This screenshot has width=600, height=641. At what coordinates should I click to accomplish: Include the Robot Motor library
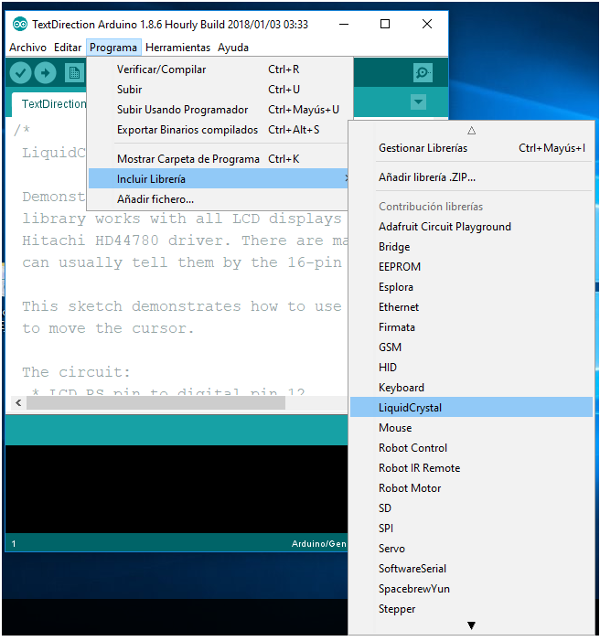[471, 488]
